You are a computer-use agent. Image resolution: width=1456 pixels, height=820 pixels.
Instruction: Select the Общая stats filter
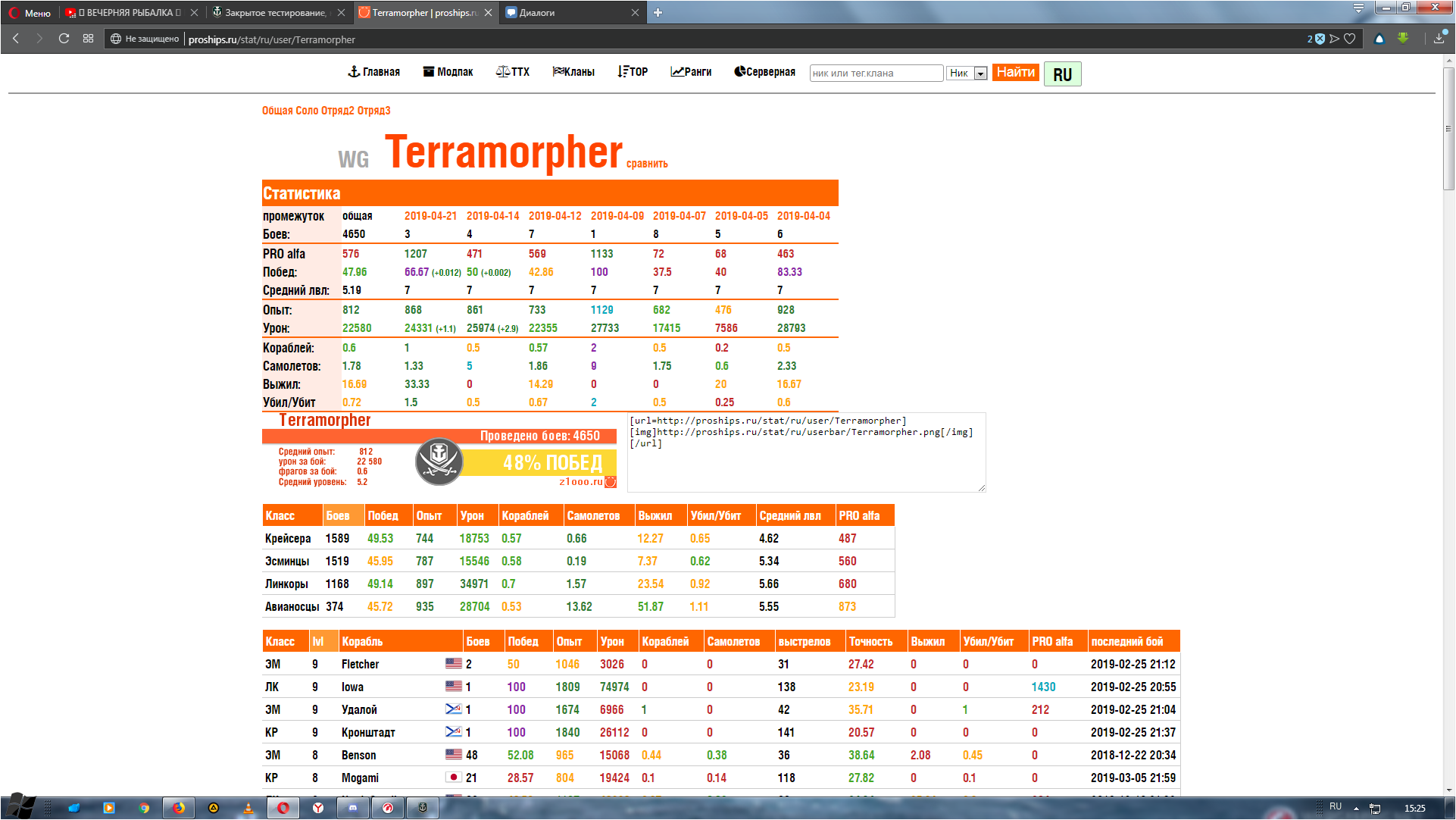[x=277, y=111]
